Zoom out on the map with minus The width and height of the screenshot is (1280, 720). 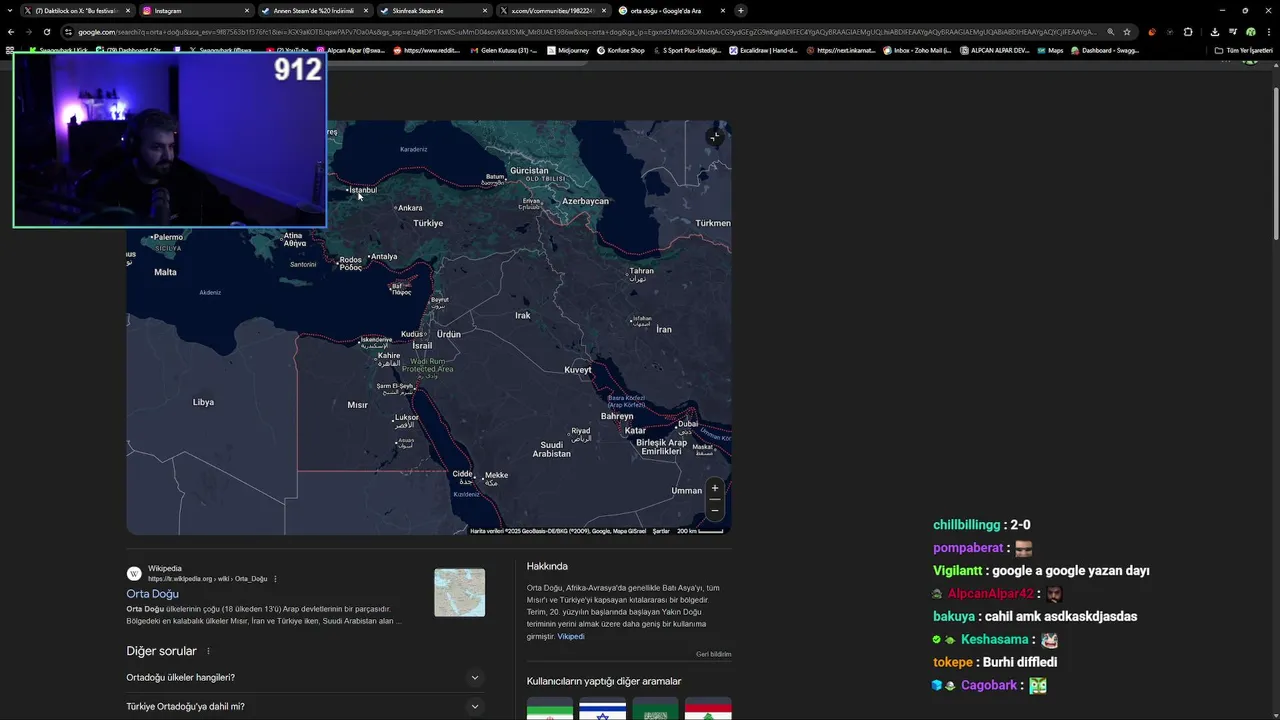point(714,510)
